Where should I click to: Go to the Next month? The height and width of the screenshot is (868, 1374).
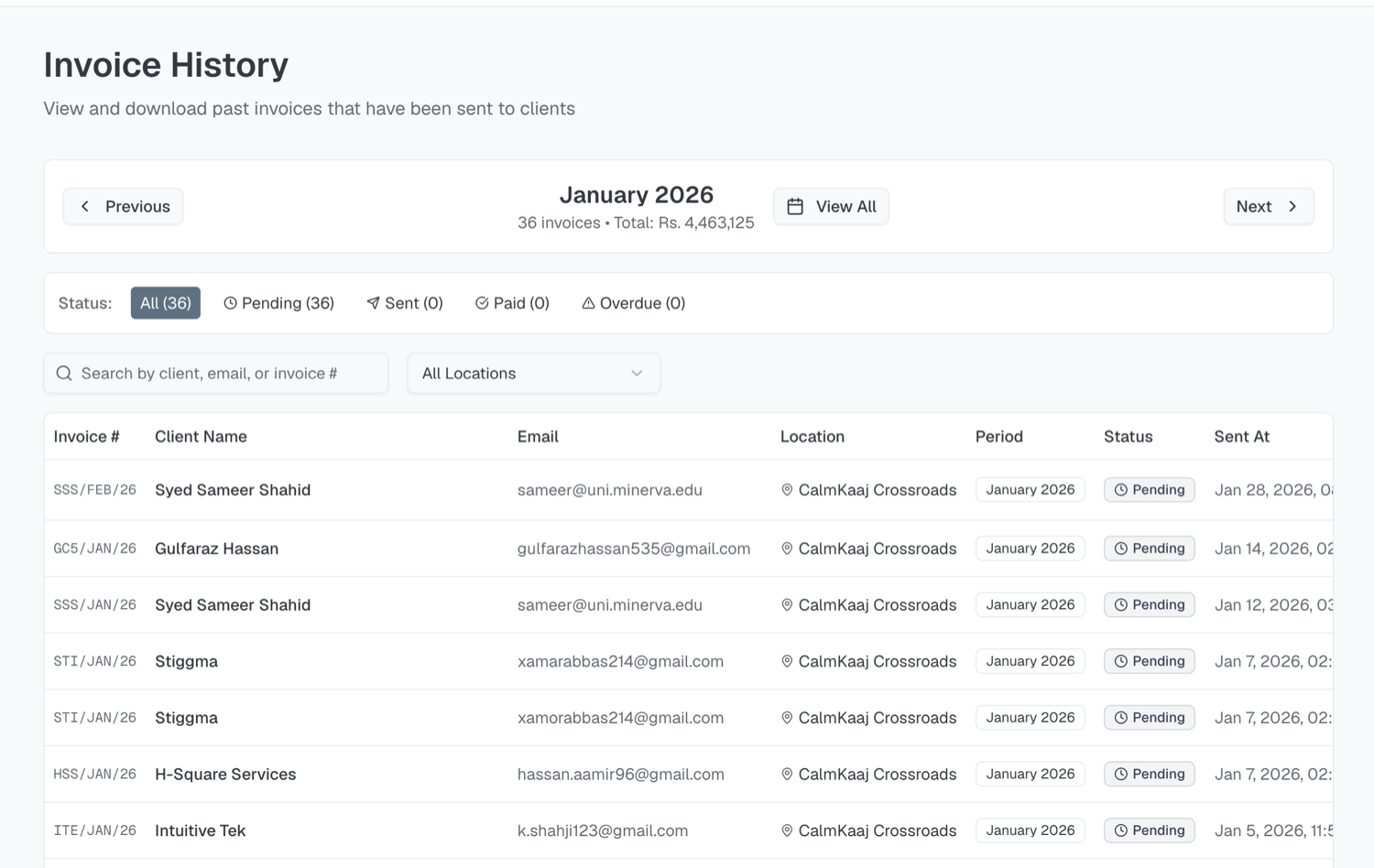1269,206
